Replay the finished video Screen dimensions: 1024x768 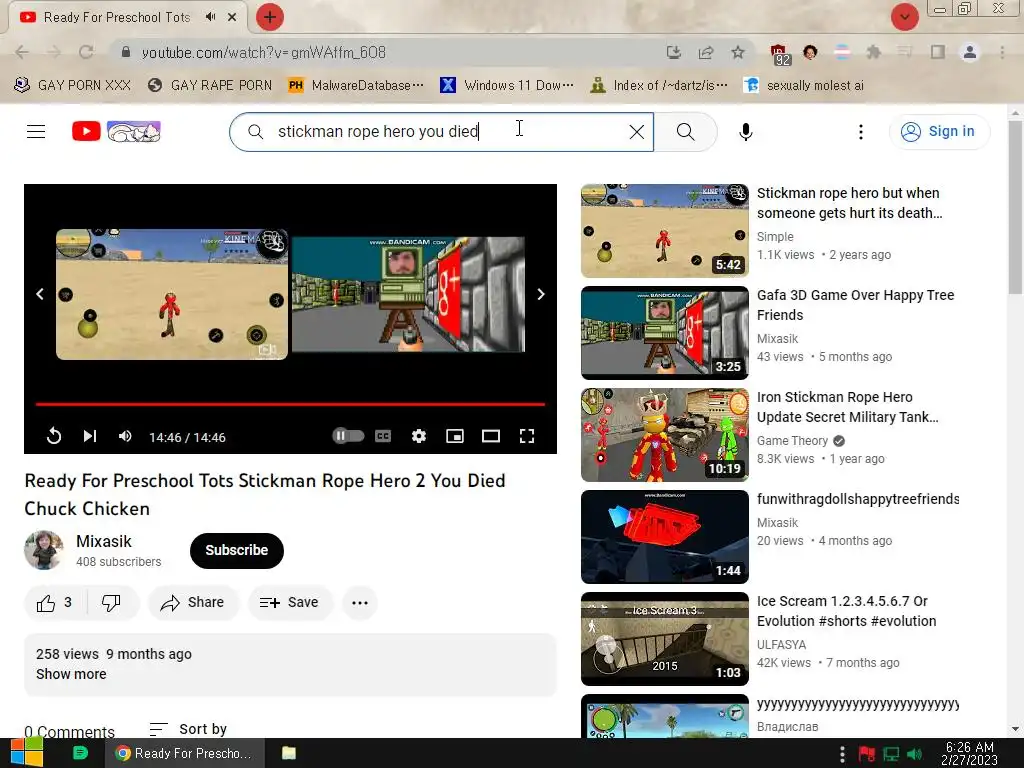pos(54,436)
